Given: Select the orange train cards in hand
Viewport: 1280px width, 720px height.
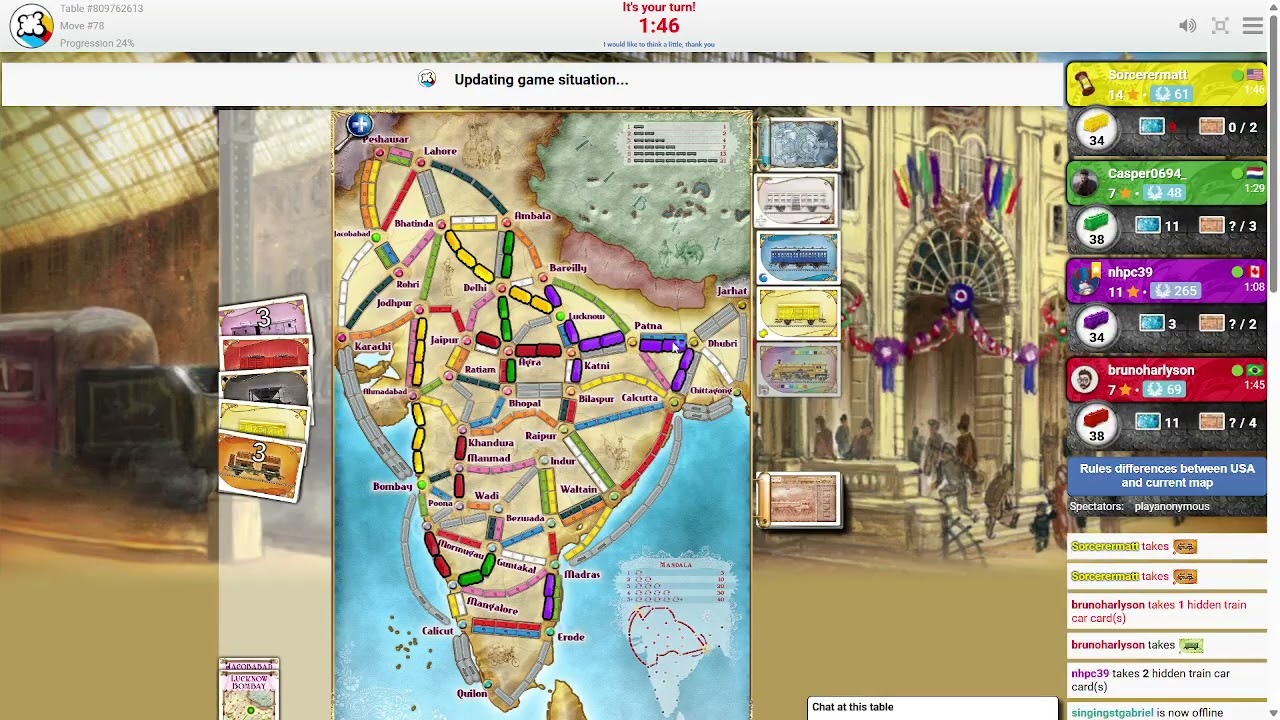Looking at the screenshot, I should (260, 465).
